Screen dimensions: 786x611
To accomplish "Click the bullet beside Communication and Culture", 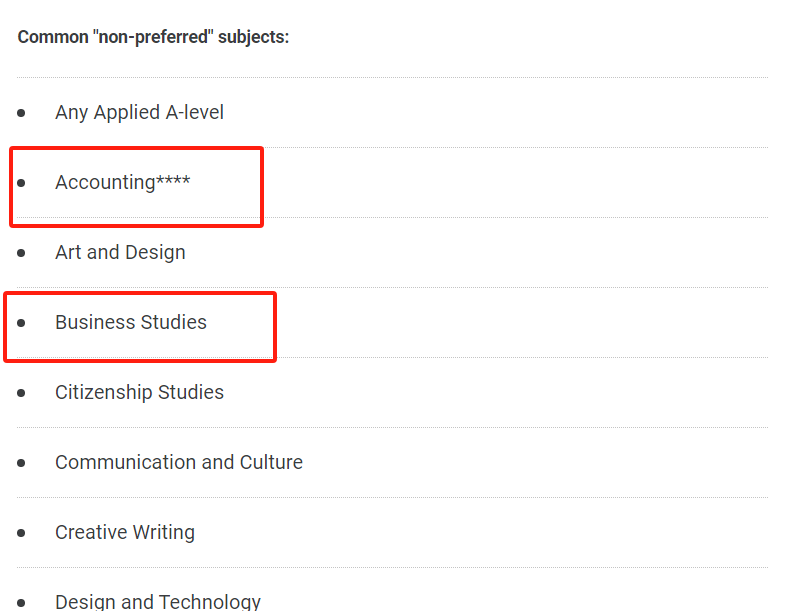I will [21, 463].
